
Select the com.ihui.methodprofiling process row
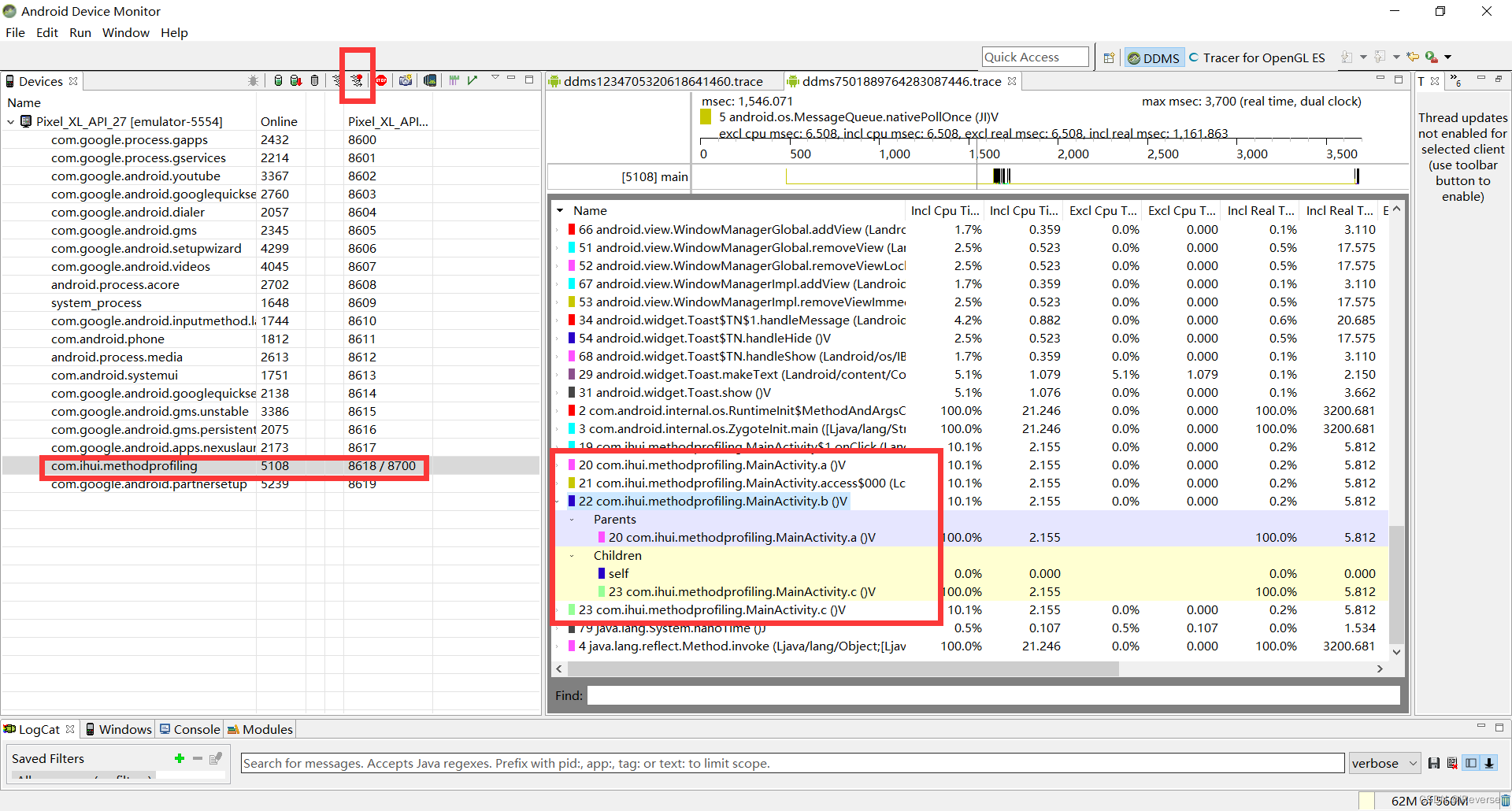point(270,466)
